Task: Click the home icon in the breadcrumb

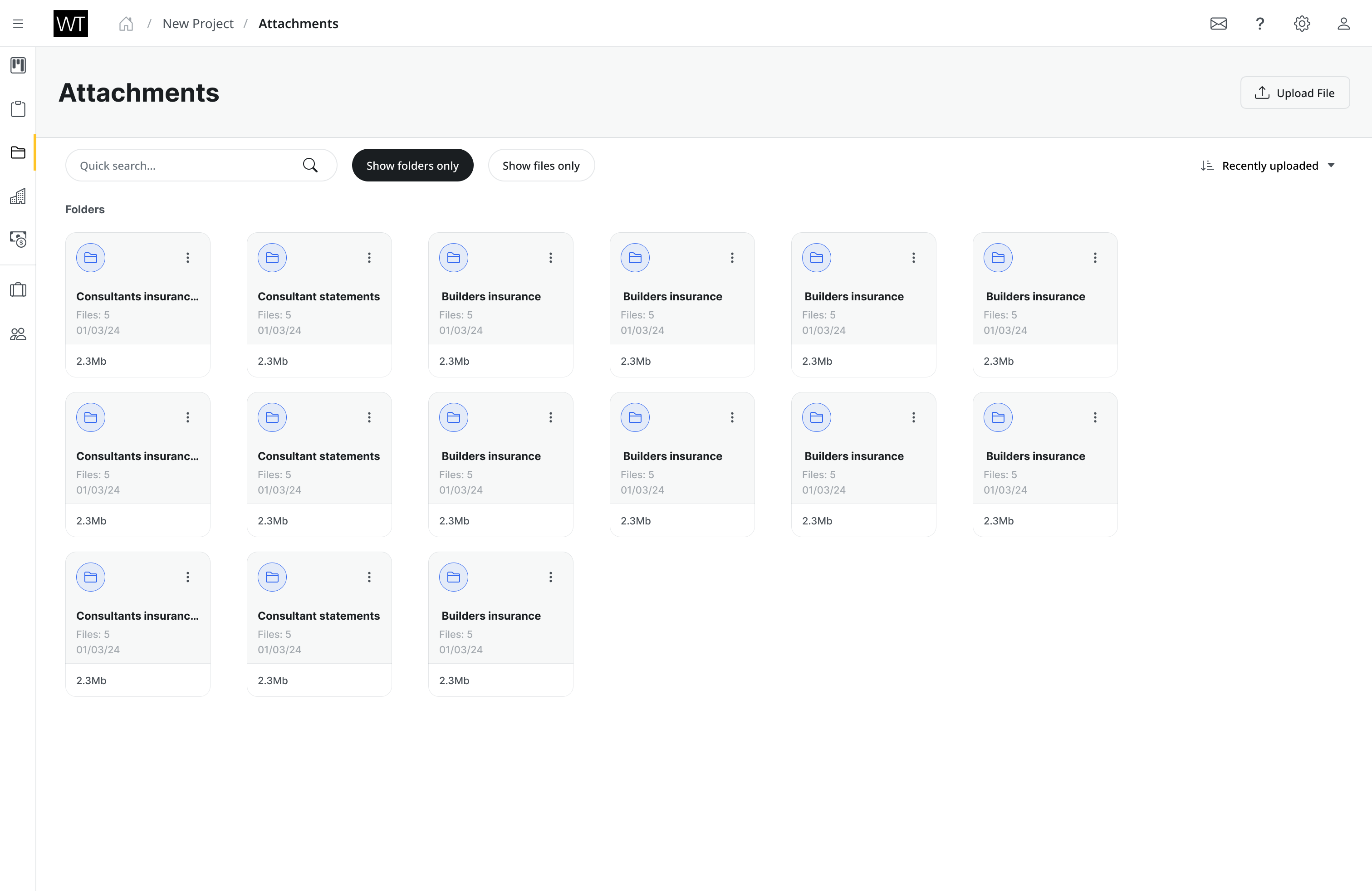Action: (x=126, y=24)
